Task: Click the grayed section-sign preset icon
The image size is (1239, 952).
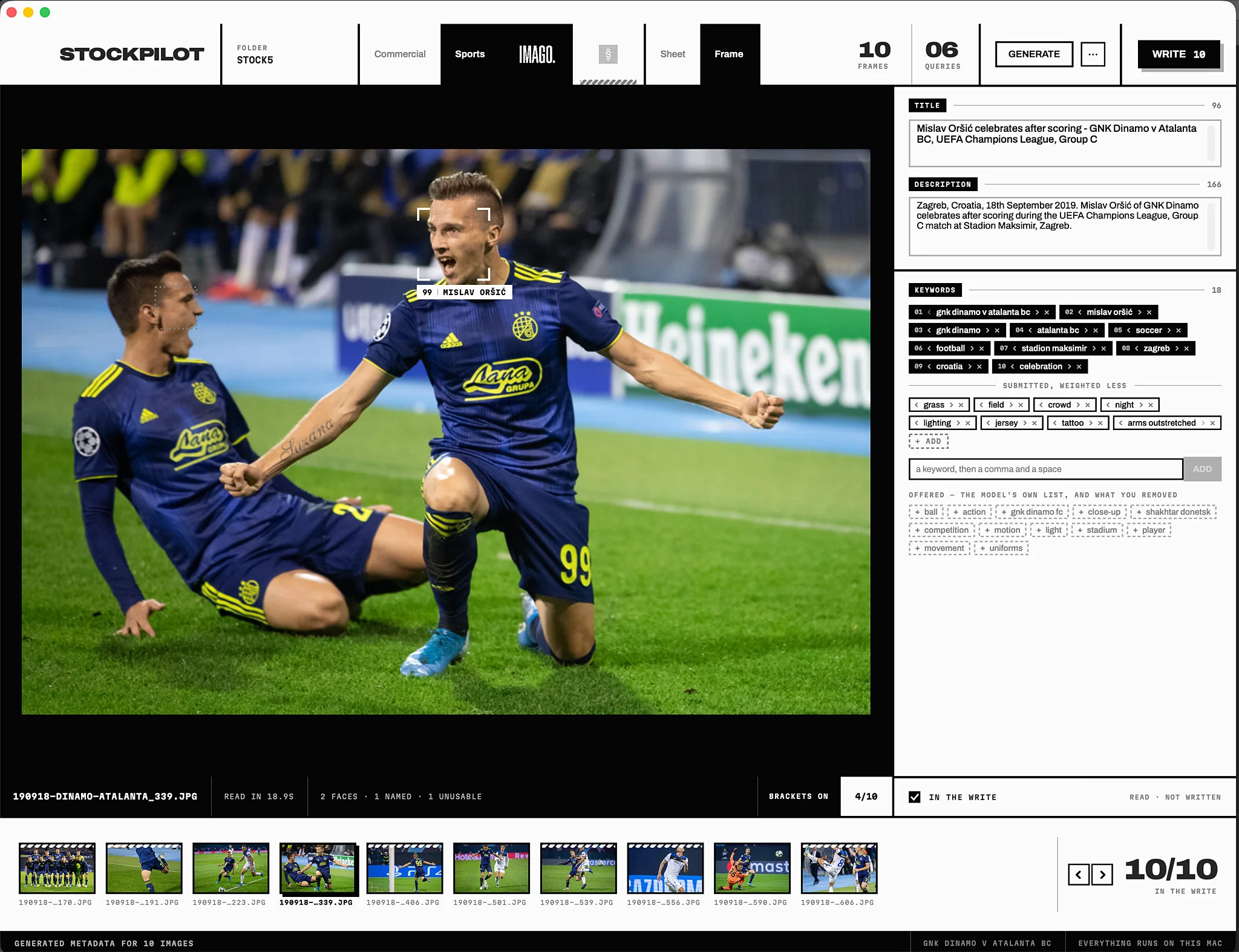Action: 608,54
